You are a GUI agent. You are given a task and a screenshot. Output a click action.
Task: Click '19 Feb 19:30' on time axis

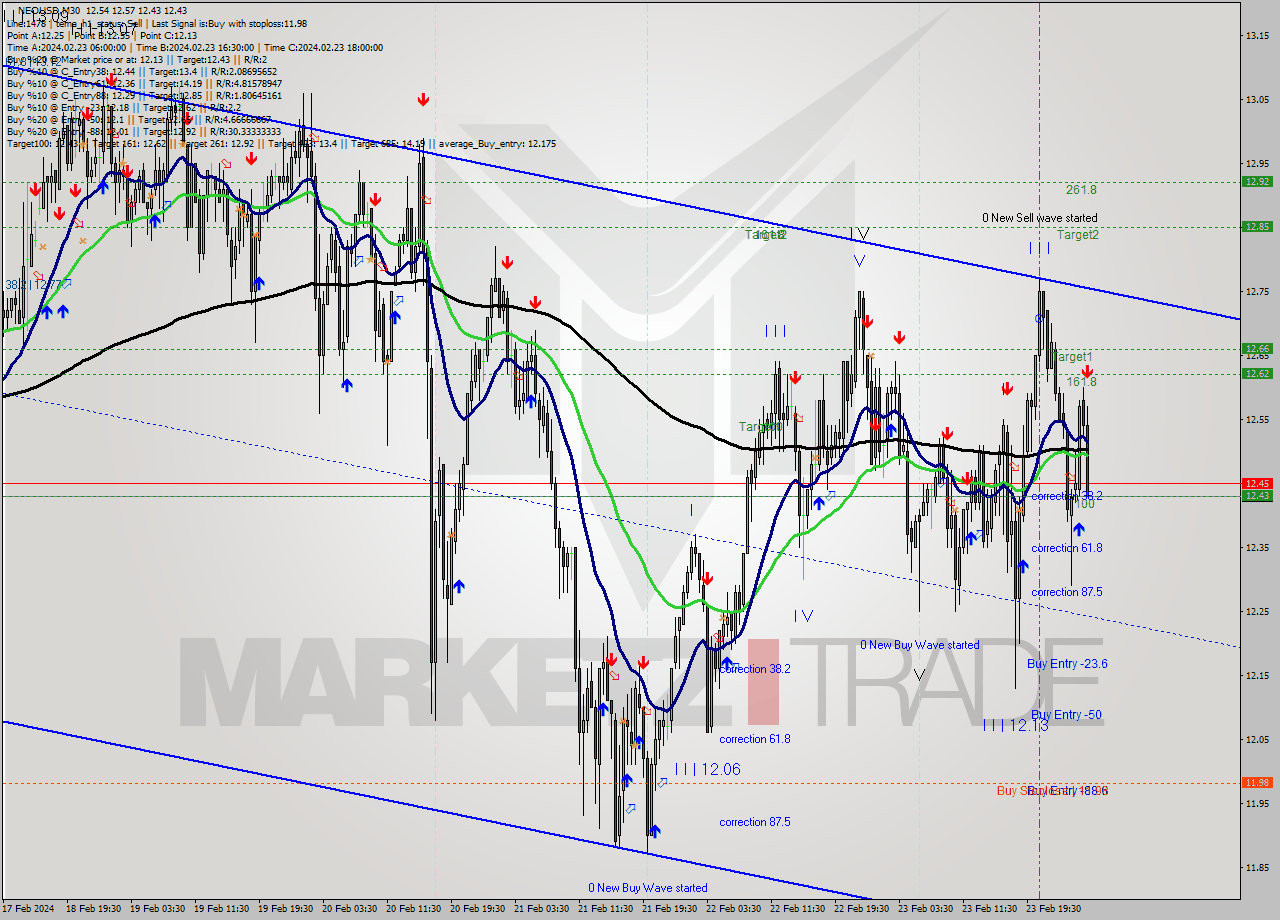[x=286, y=909]
